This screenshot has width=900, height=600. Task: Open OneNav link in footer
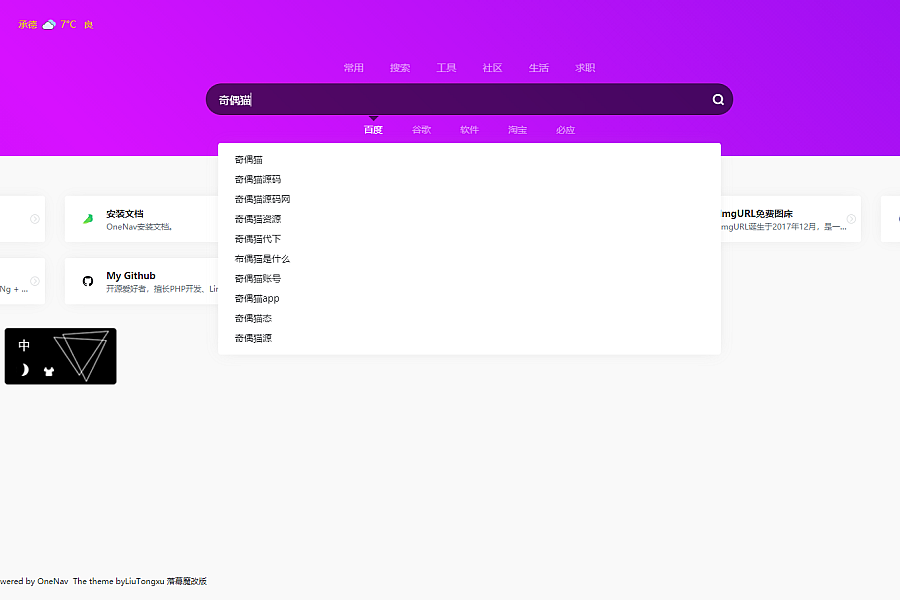coord(53,581)
